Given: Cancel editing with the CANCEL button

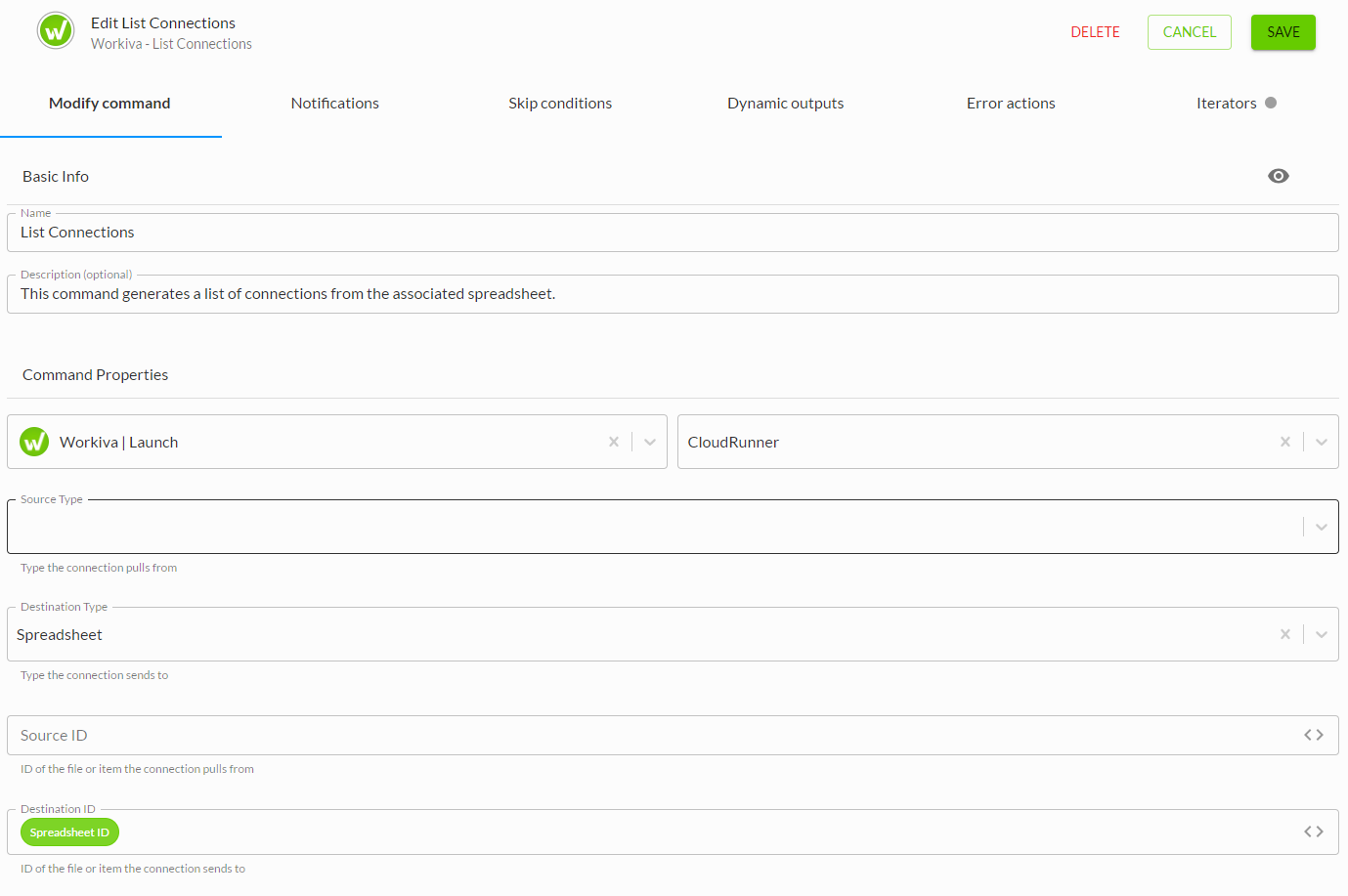Looking at the screenshot, I should [1189, 31].
